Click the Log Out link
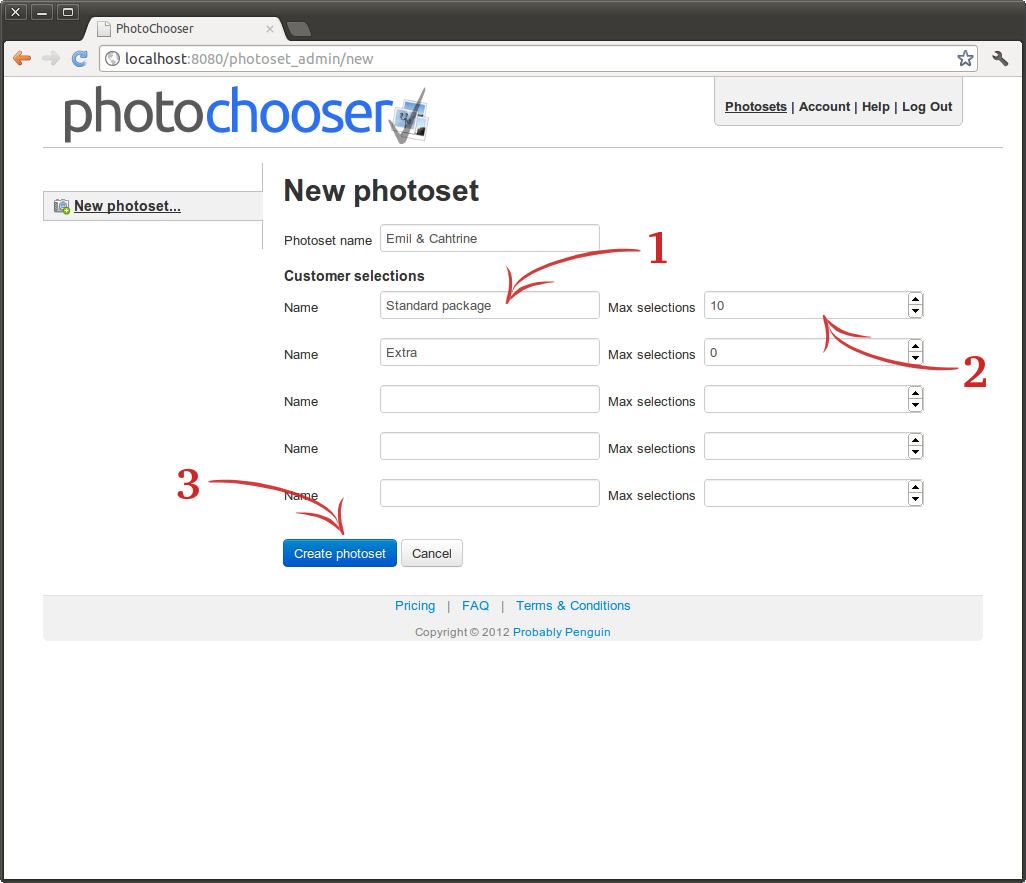This screenshot has height=883, width=1026. coord(927,107)
